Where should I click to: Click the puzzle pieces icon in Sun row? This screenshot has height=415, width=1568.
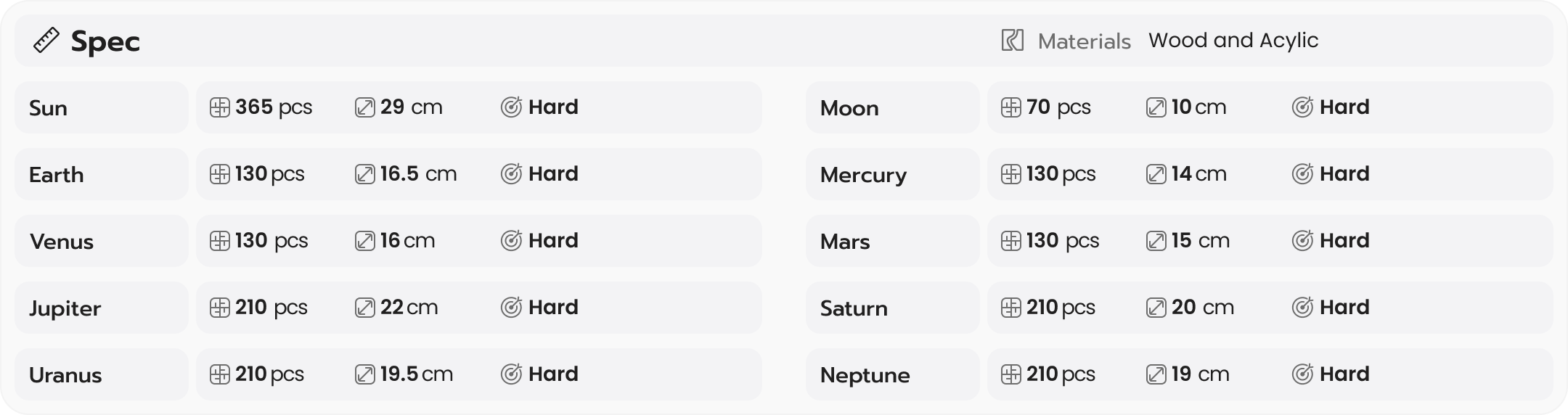(x=220, y=108)
